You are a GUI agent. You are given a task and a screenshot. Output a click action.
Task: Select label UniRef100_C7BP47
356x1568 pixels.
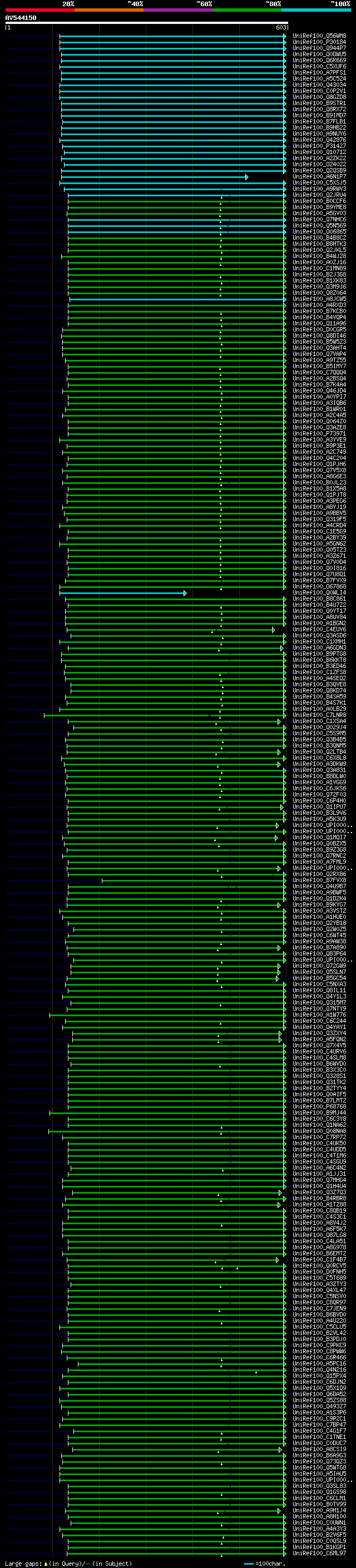[319, 1425]
